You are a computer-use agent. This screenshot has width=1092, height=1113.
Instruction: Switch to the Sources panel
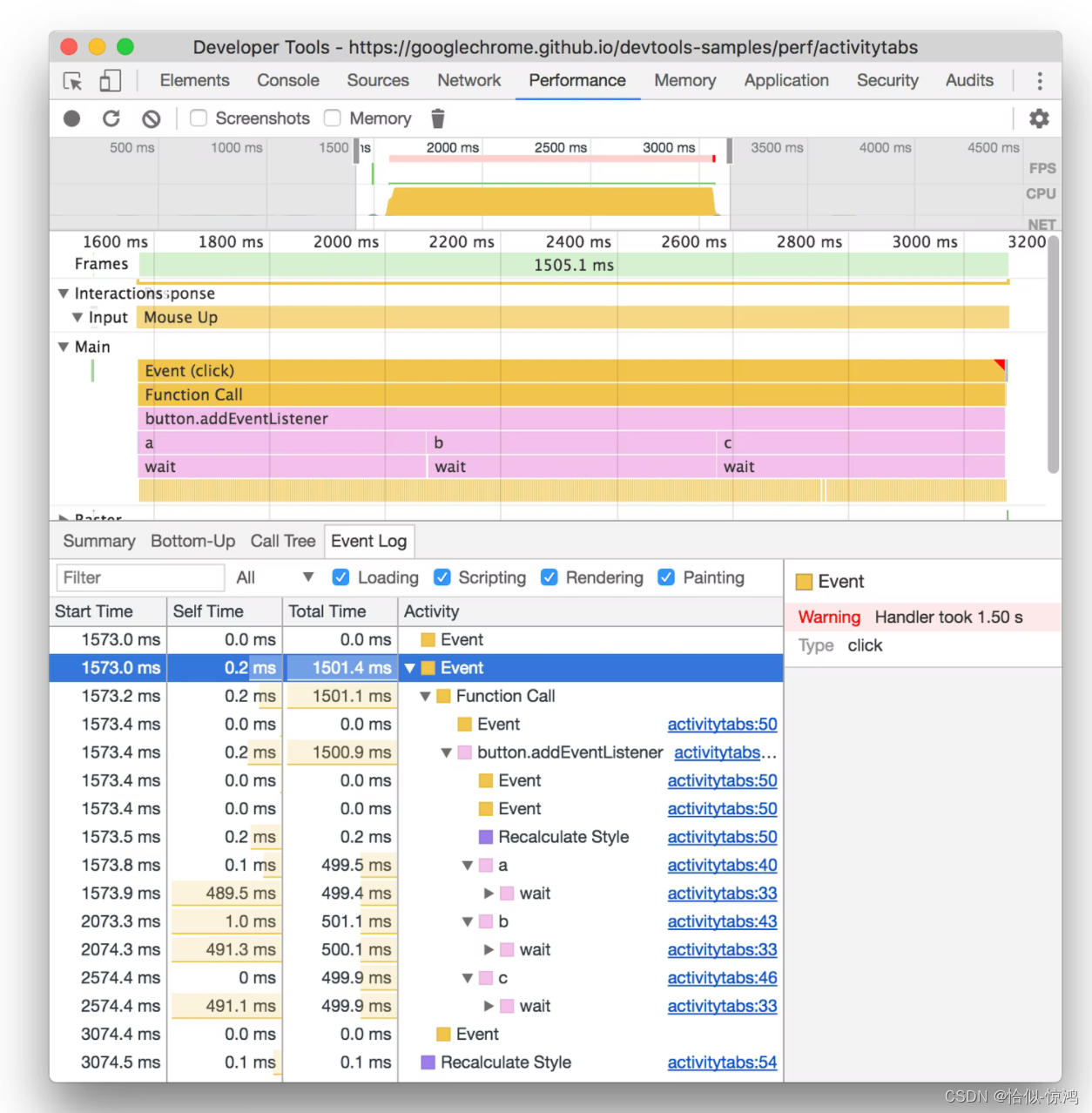(378, 80)
